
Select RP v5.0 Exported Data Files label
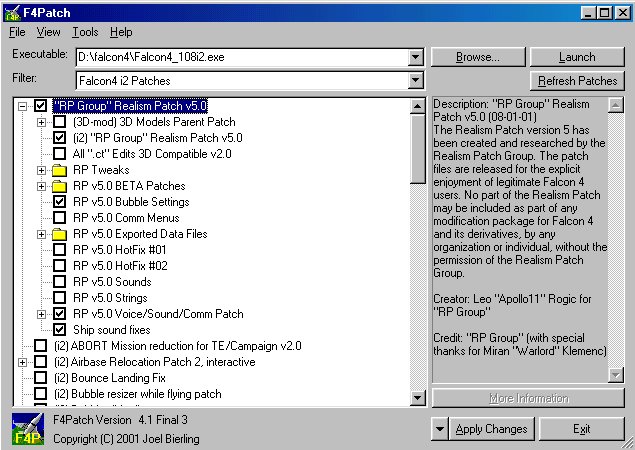[140, 234]
